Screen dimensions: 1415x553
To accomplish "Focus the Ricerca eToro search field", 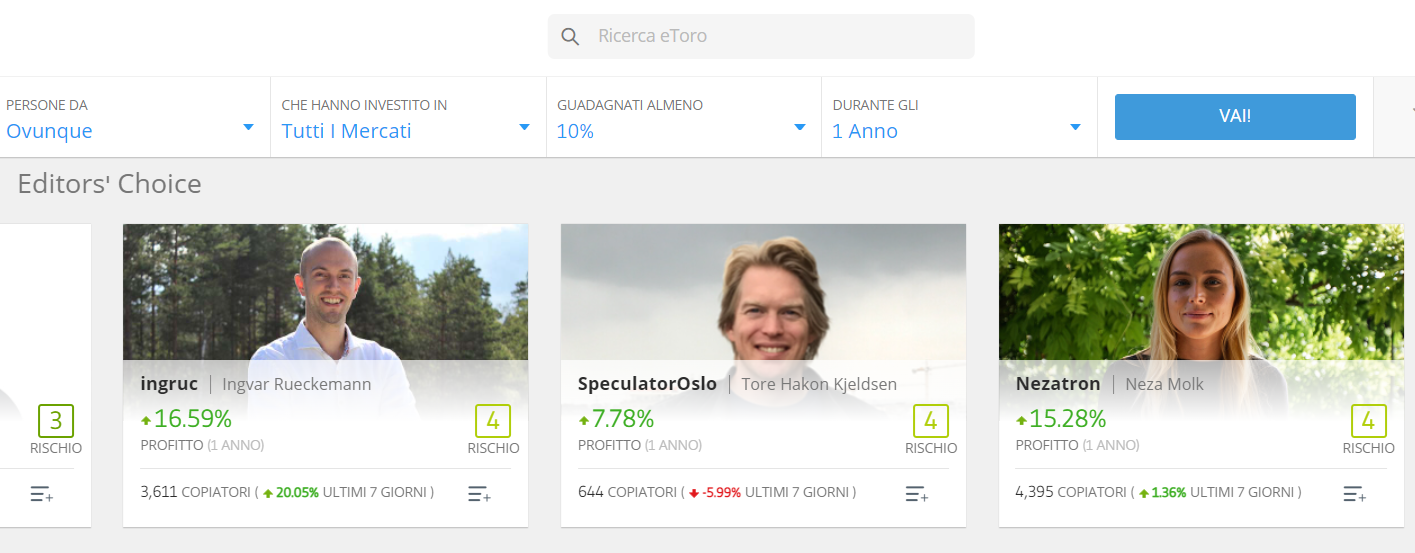I will tap(761, 36).
